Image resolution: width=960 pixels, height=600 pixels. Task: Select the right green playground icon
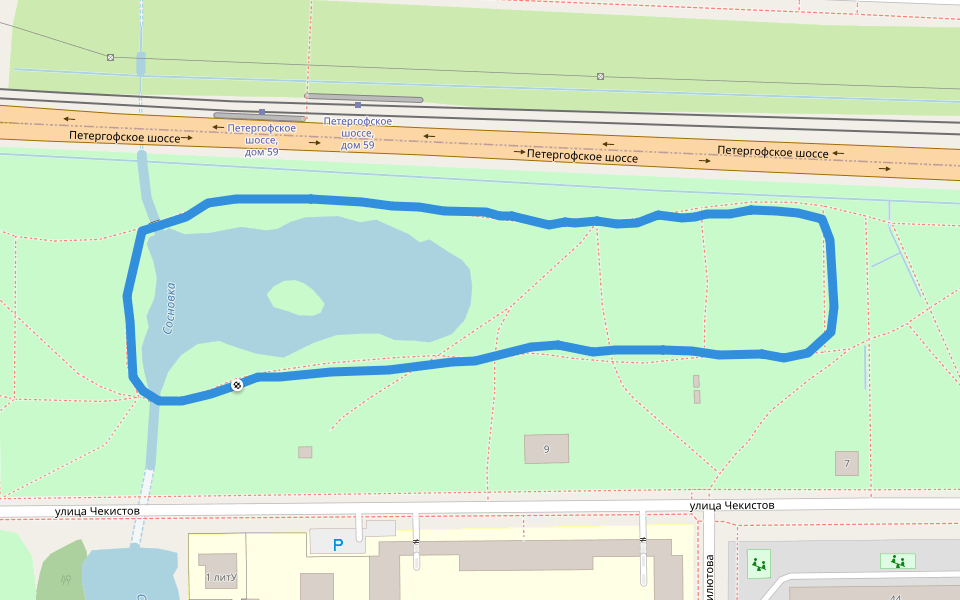898,562
